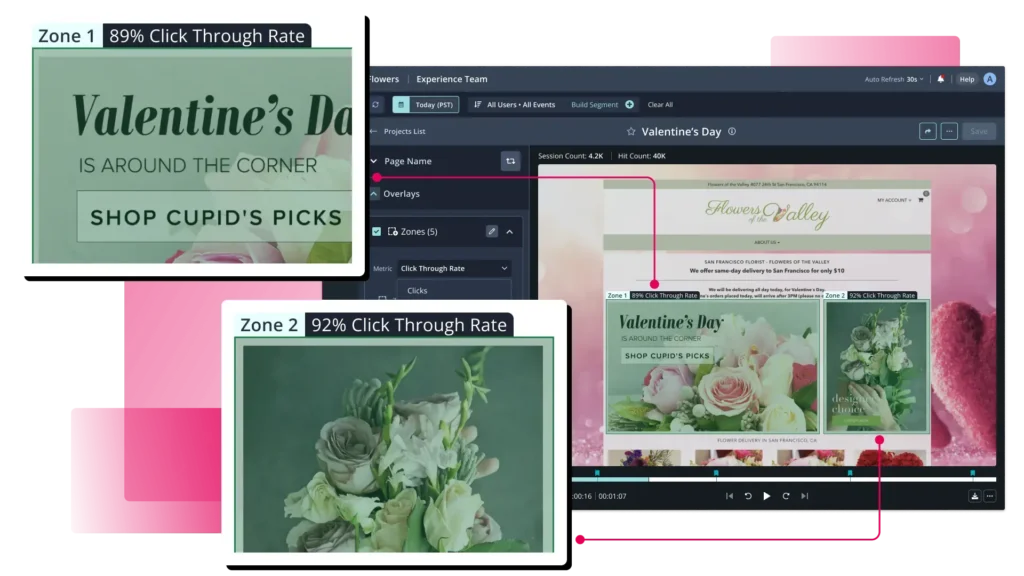Jump to the first bookmark marker on the timeline
1024x576 pixels.
coord(597,473)
